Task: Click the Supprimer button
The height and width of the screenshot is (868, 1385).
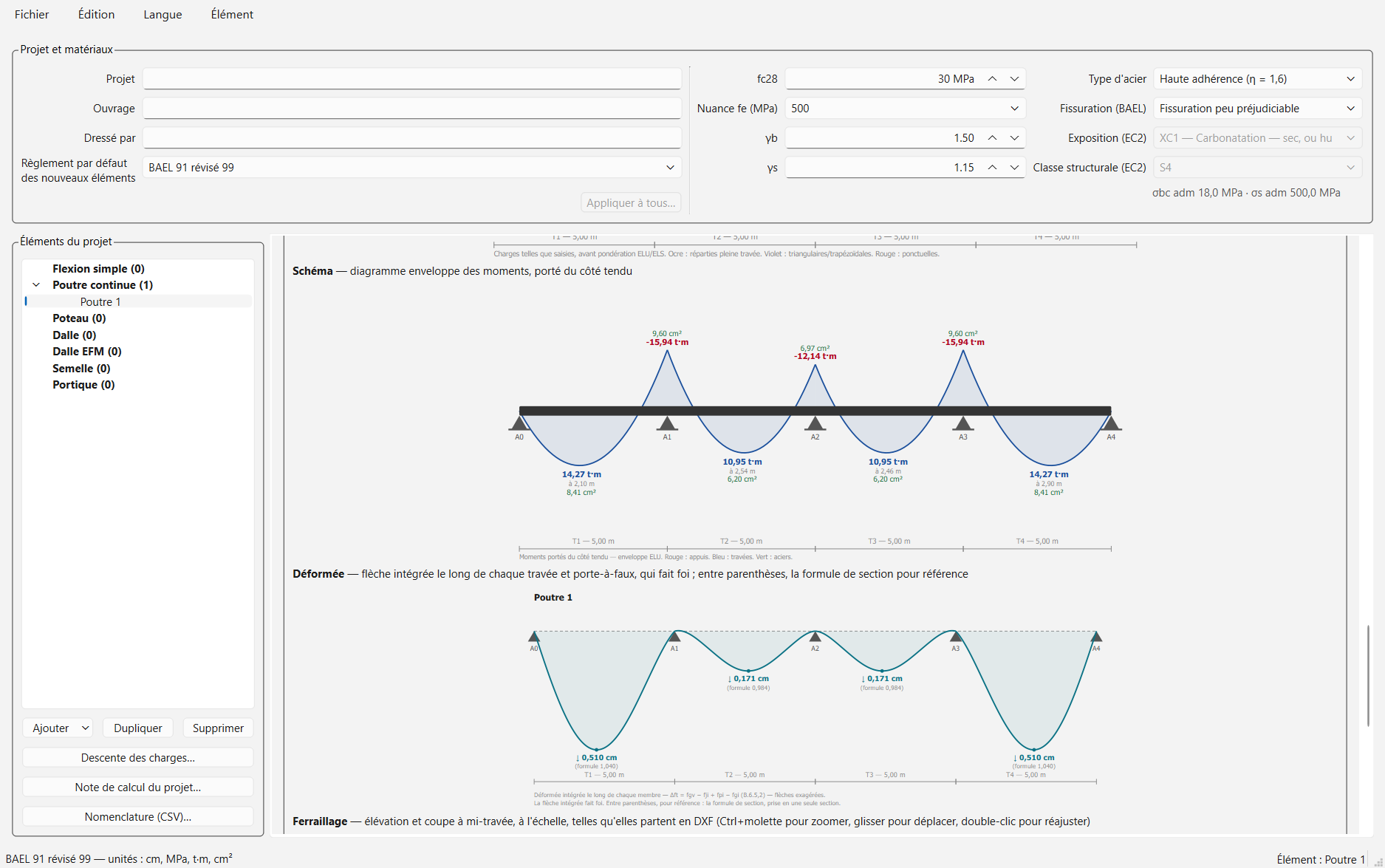Action: coord(218,728)
